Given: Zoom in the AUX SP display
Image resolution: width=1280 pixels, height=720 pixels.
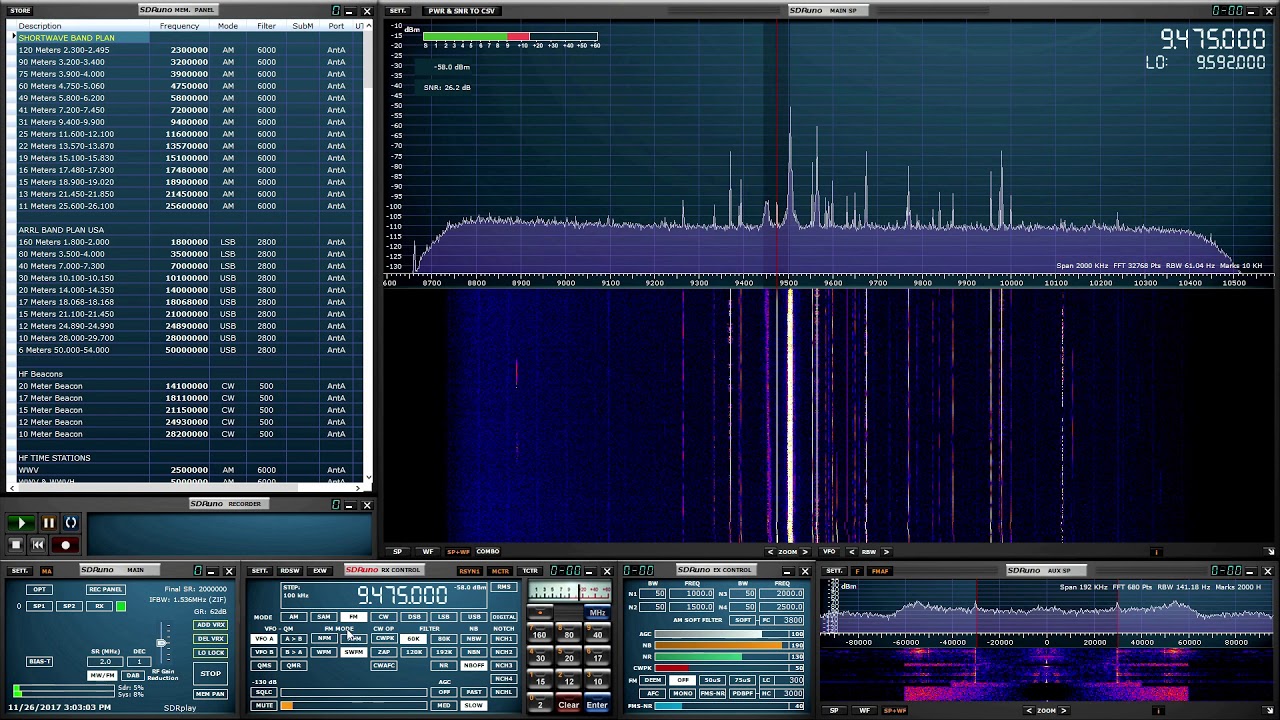Looking at the screenshot, I should click(x=1063, y=711).
